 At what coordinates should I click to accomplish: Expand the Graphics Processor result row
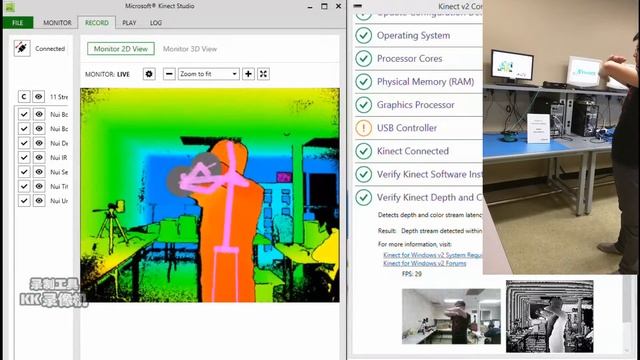click(418, 105)
